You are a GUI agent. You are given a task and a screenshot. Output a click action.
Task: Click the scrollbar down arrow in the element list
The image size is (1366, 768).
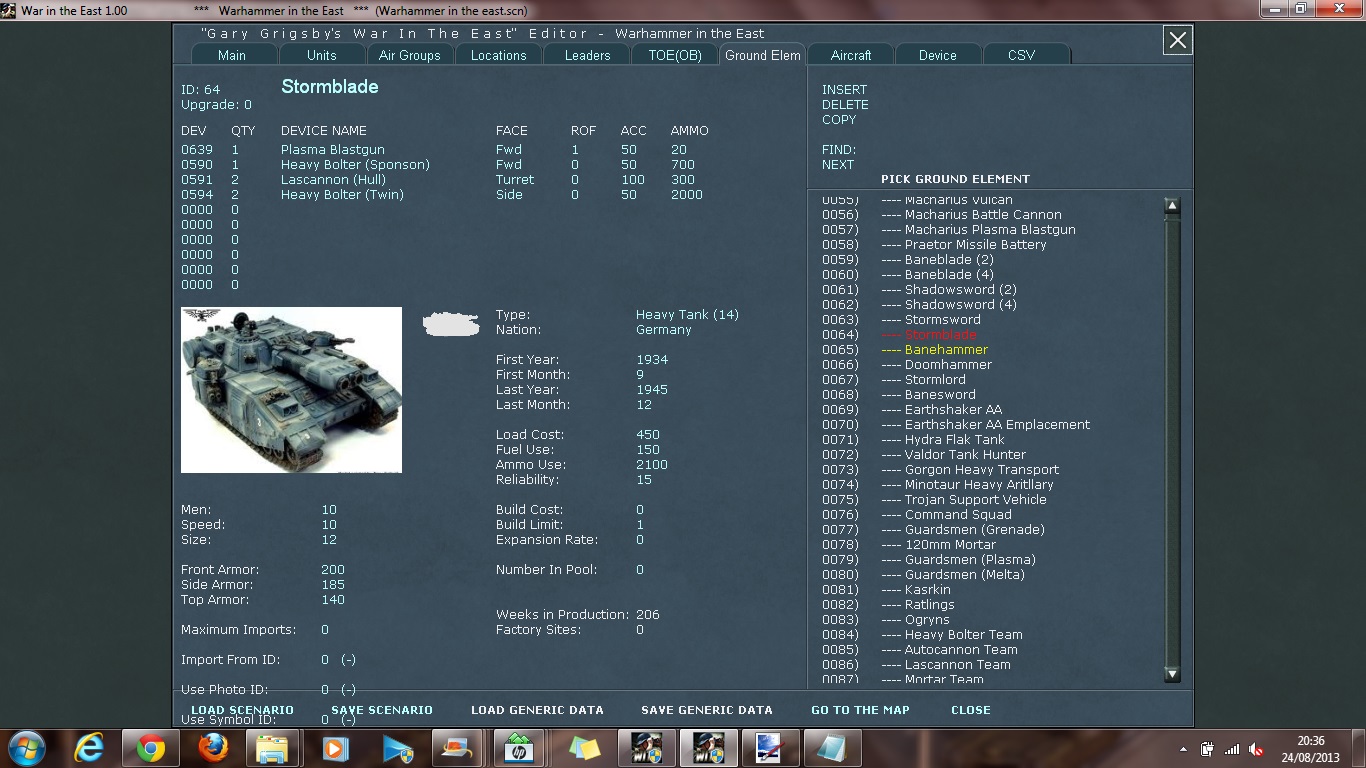(1172, 674)
